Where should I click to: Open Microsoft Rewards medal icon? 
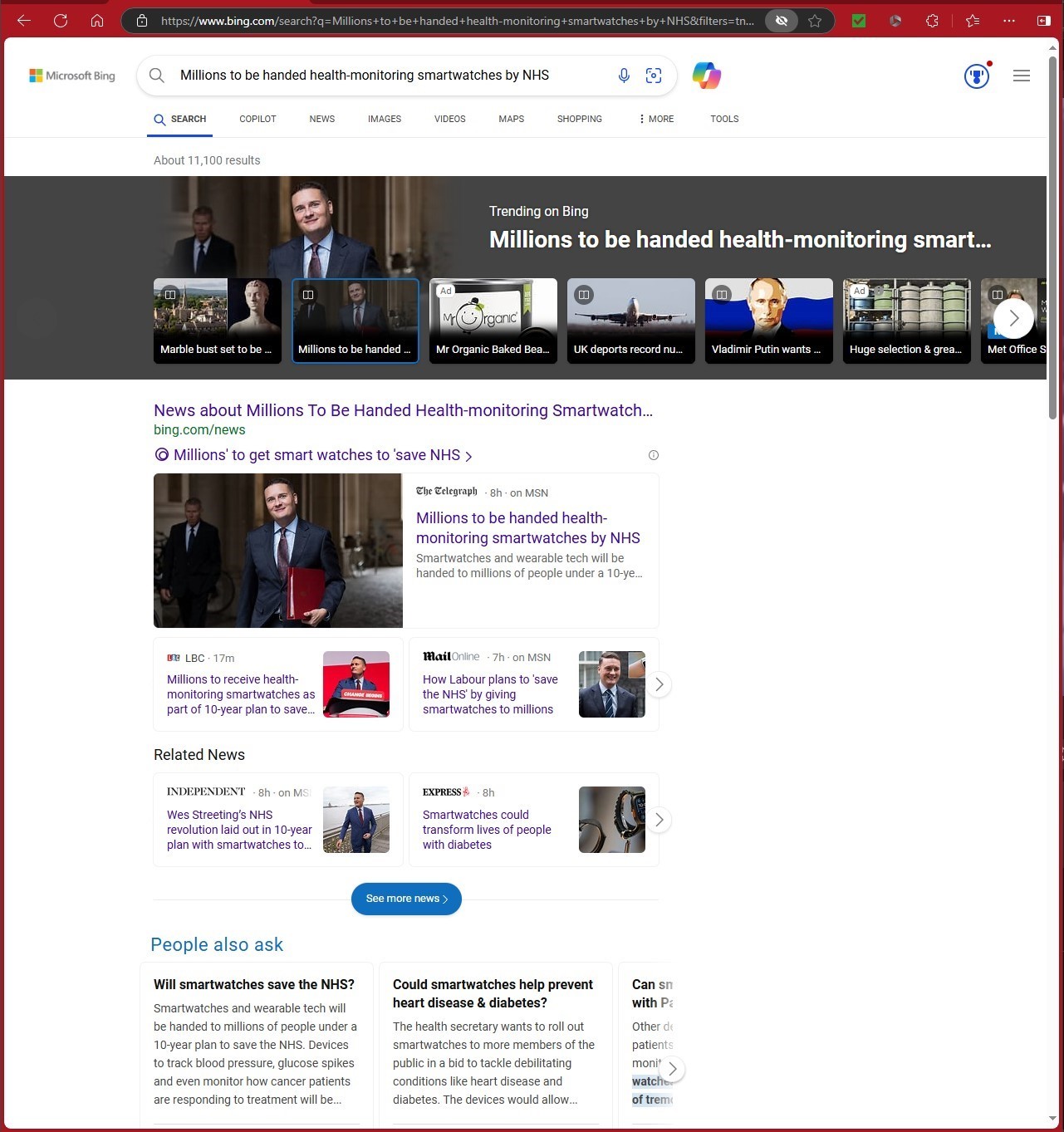coord(977,76)
